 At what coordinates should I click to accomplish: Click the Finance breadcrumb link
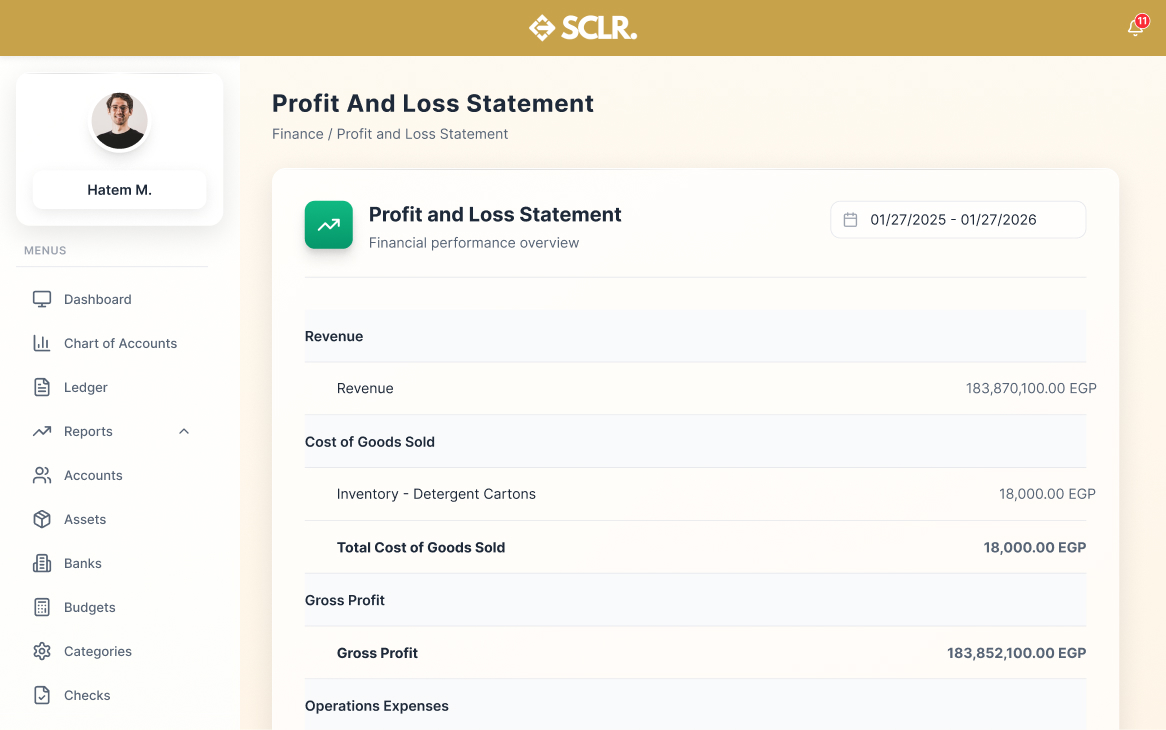point(298,134)
